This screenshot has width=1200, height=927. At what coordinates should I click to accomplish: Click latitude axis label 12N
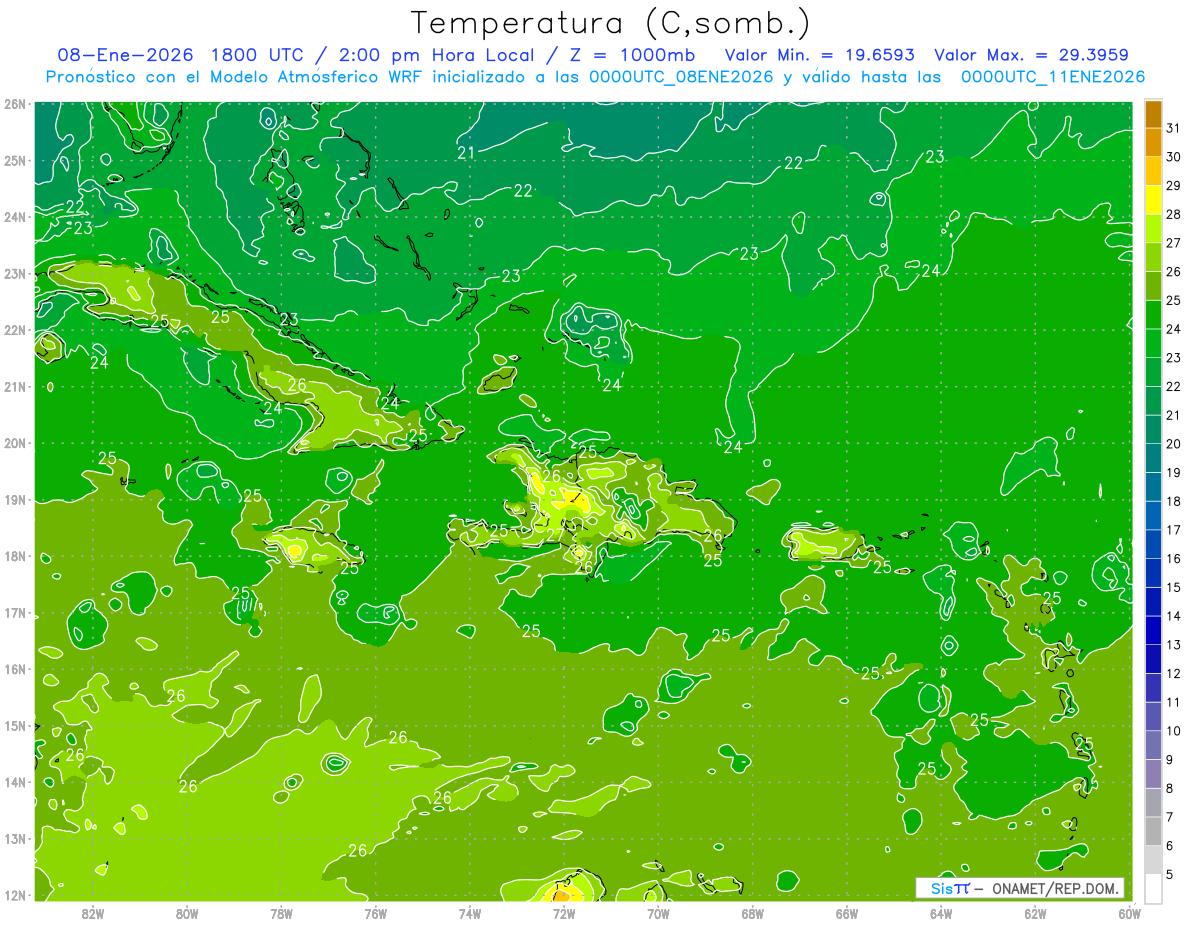coord(14,895)
